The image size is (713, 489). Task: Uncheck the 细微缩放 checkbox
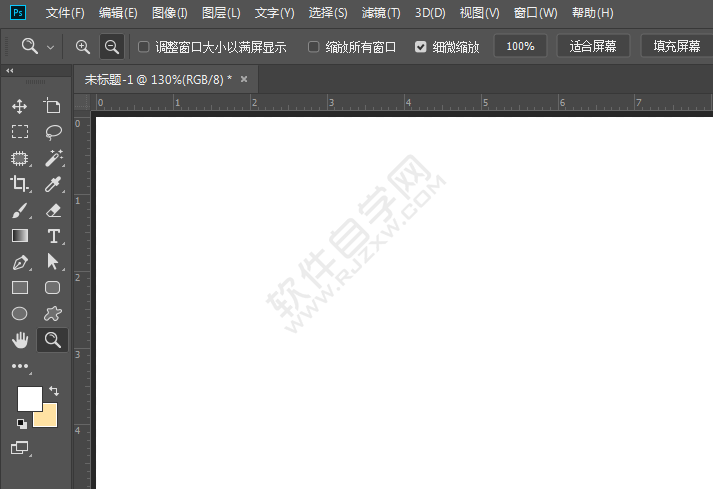point(420,47)
